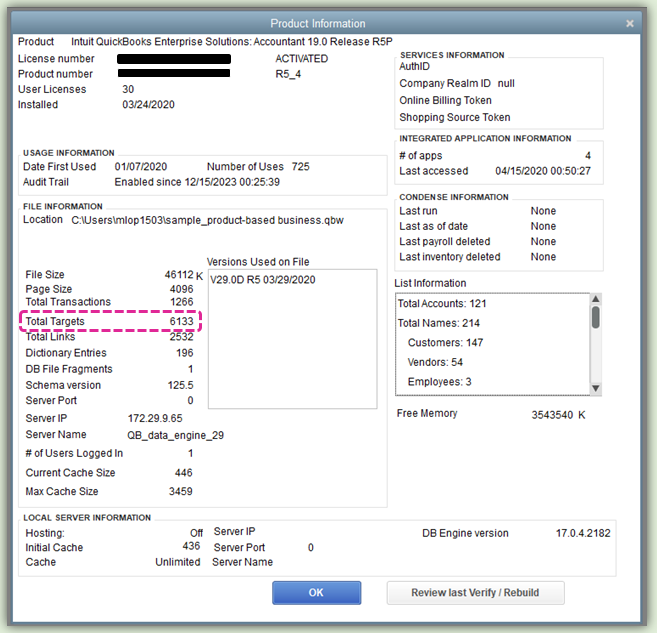Close the Product Information dialog
The image size is (657, 633).
coord(629,24)
